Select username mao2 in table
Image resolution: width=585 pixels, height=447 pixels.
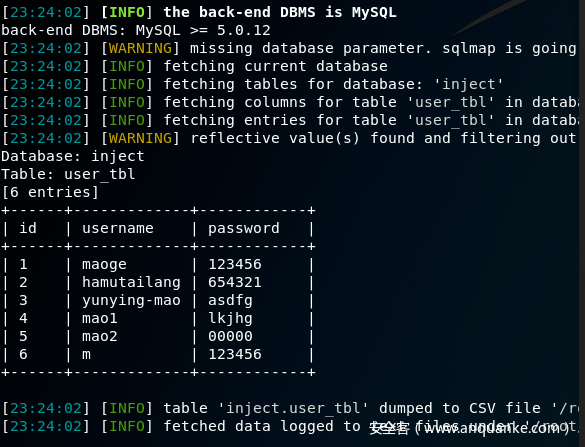100,336
